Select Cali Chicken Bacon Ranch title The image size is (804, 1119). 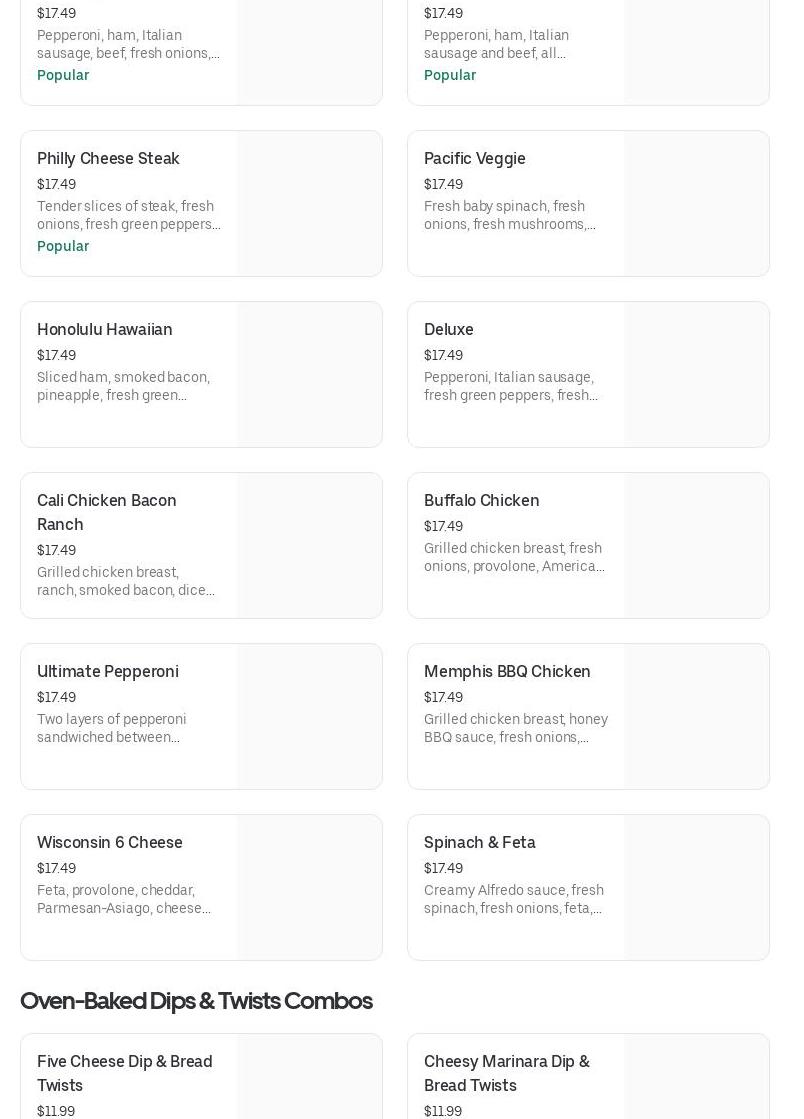[x=106, y=512]
